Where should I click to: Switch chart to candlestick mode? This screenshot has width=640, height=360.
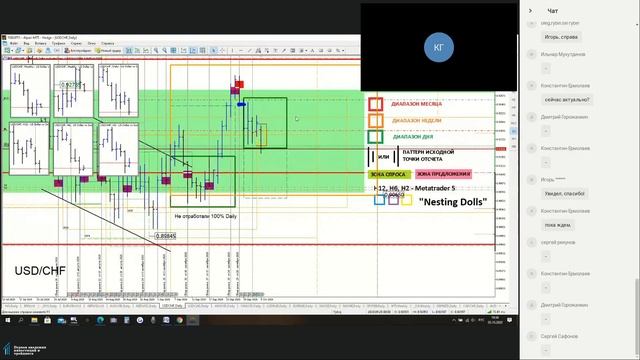point(138,51)
